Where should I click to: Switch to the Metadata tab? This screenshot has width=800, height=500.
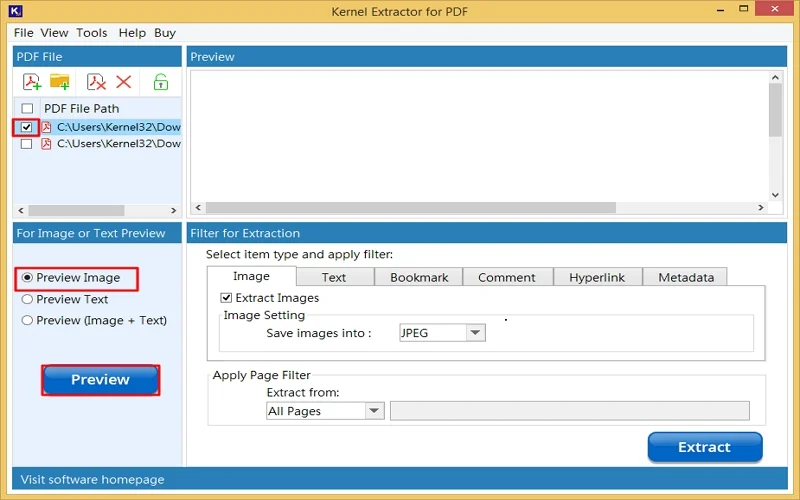686,278
